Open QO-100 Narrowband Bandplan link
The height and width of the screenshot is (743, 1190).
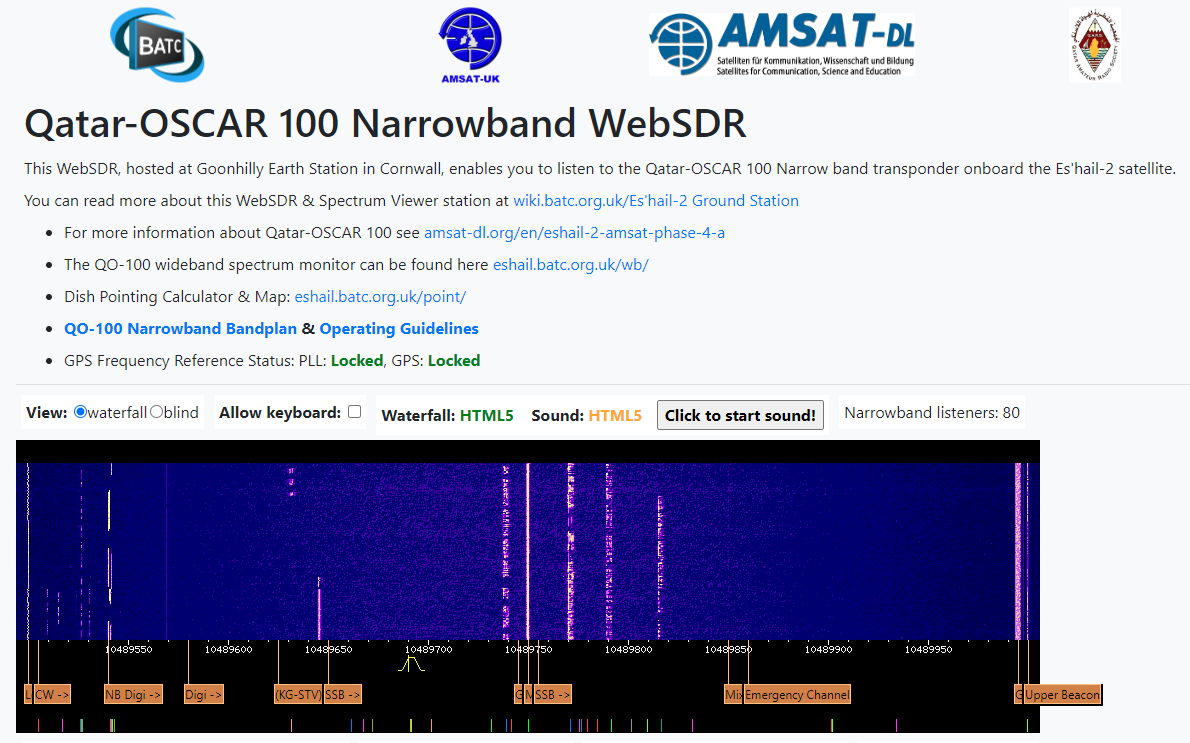181,329
